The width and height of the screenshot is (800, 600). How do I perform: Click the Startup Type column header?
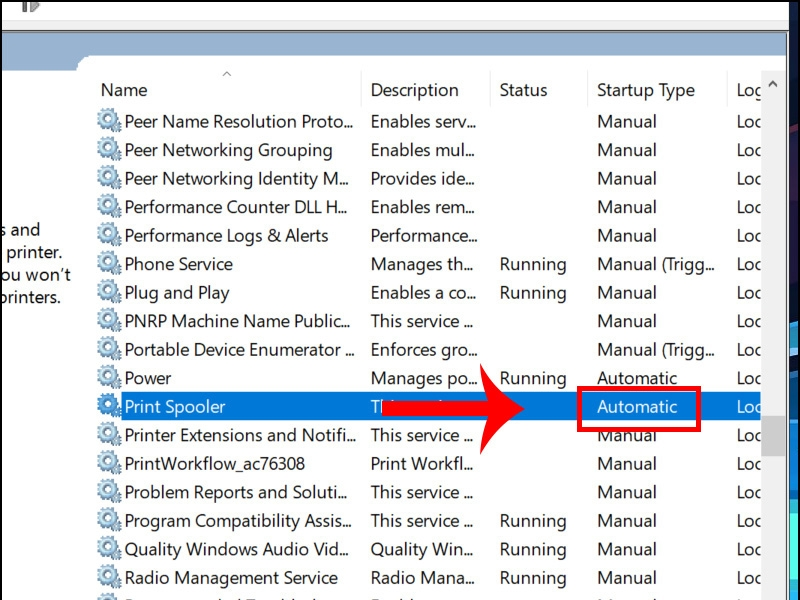(645, 90)
